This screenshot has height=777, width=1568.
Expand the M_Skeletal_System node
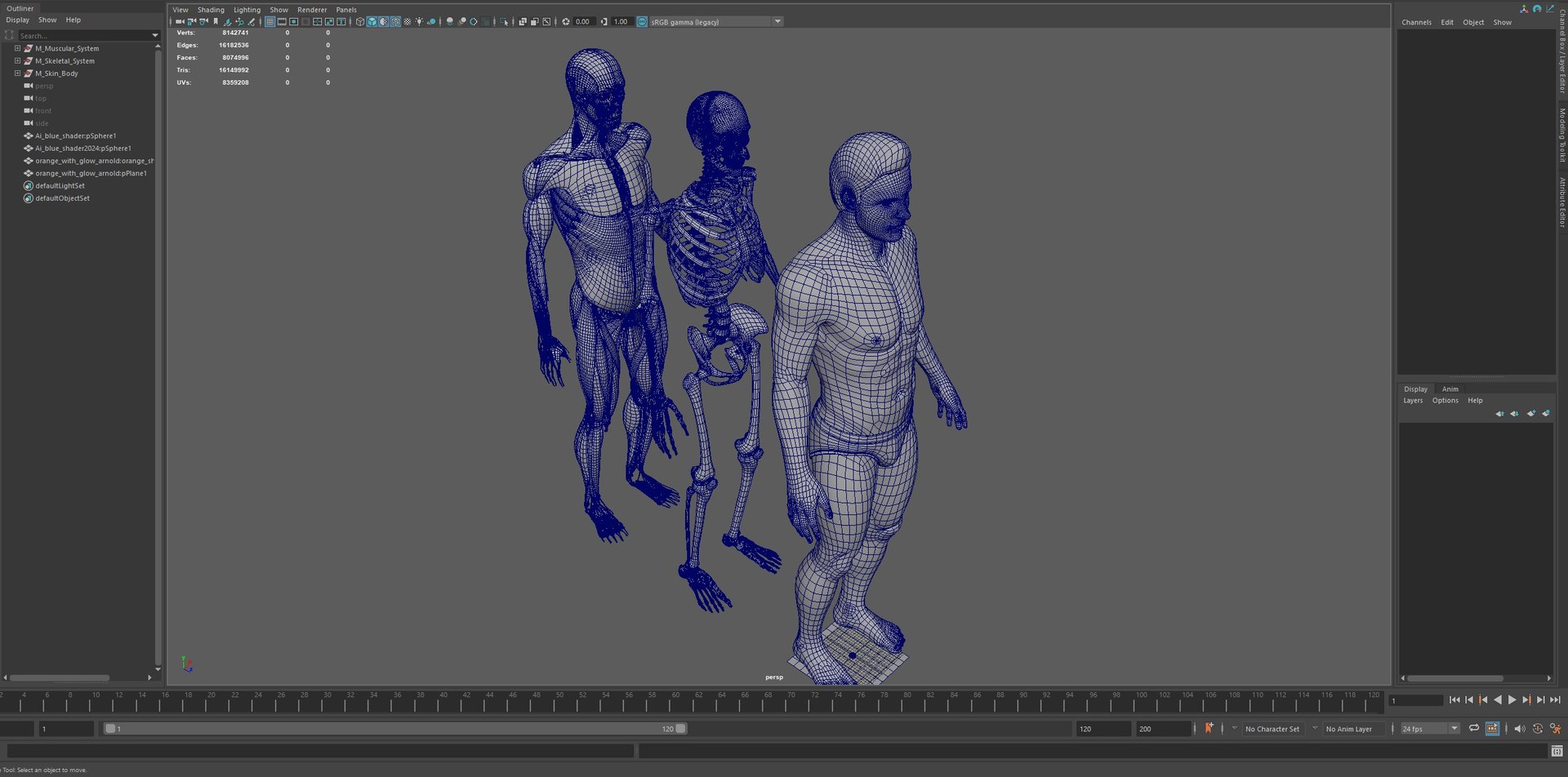coord(17,60)
